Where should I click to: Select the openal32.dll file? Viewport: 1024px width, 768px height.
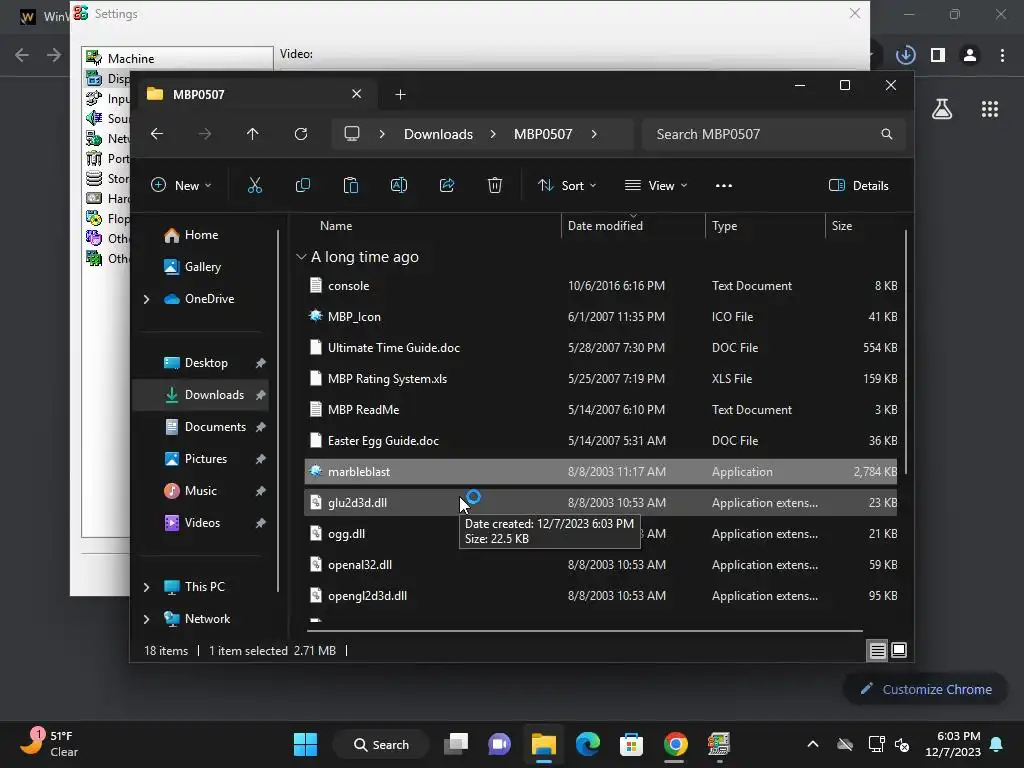(600, 565)
